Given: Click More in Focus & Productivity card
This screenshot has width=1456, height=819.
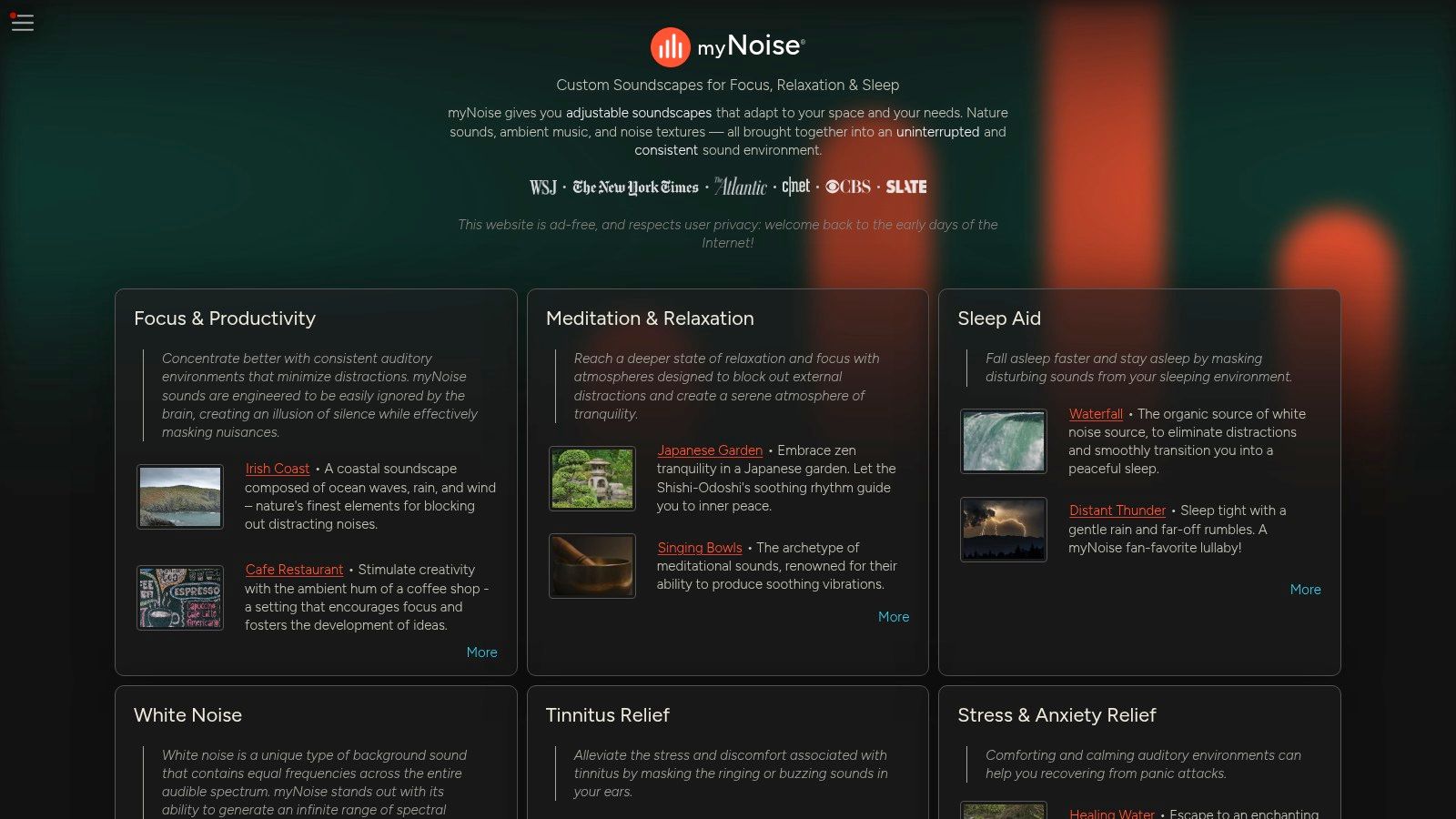Looking at the screenshot, I should coord(481,652).
